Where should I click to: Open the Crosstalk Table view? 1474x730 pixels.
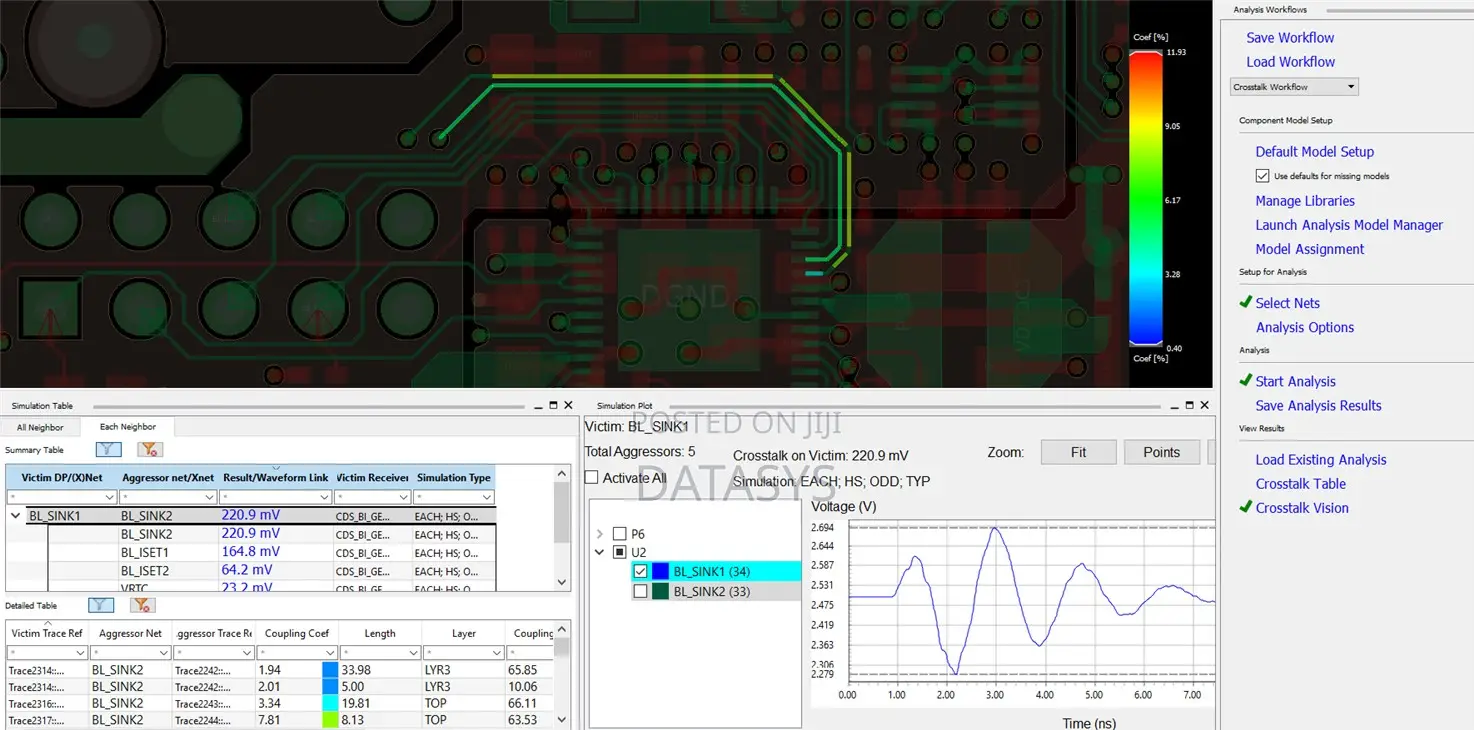point(1300,484)
